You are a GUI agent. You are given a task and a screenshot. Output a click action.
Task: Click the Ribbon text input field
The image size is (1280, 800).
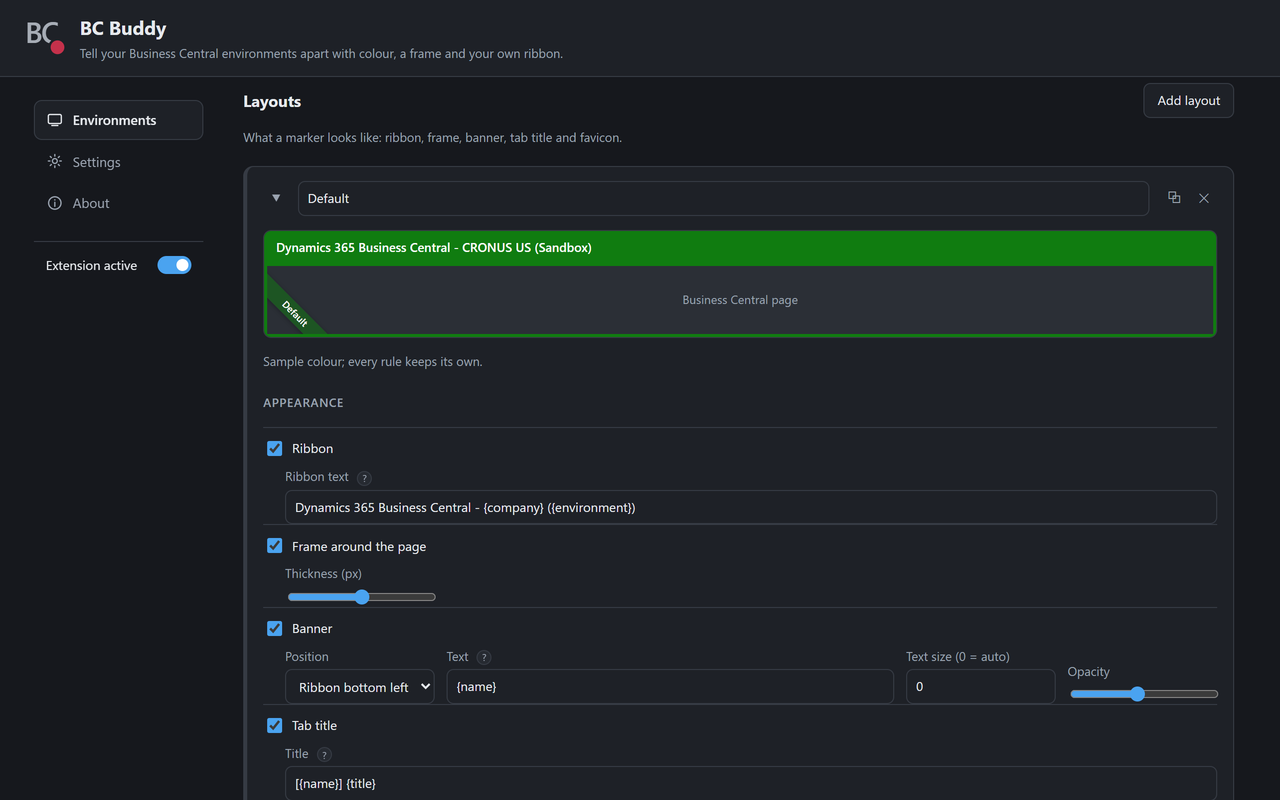(751, 507)
